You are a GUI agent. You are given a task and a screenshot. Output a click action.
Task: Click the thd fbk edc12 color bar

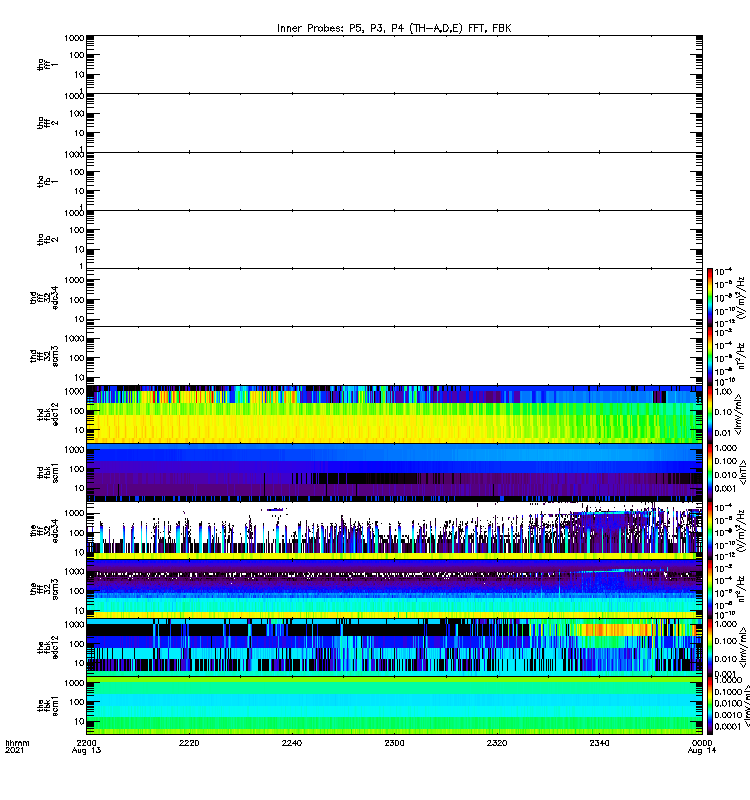pos(710,414)
